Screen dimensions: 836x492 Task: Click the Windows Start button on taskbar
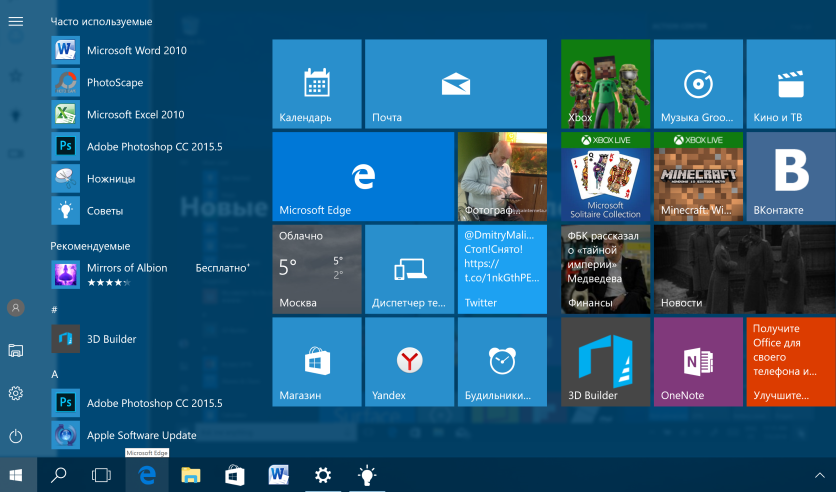point(16,474)
